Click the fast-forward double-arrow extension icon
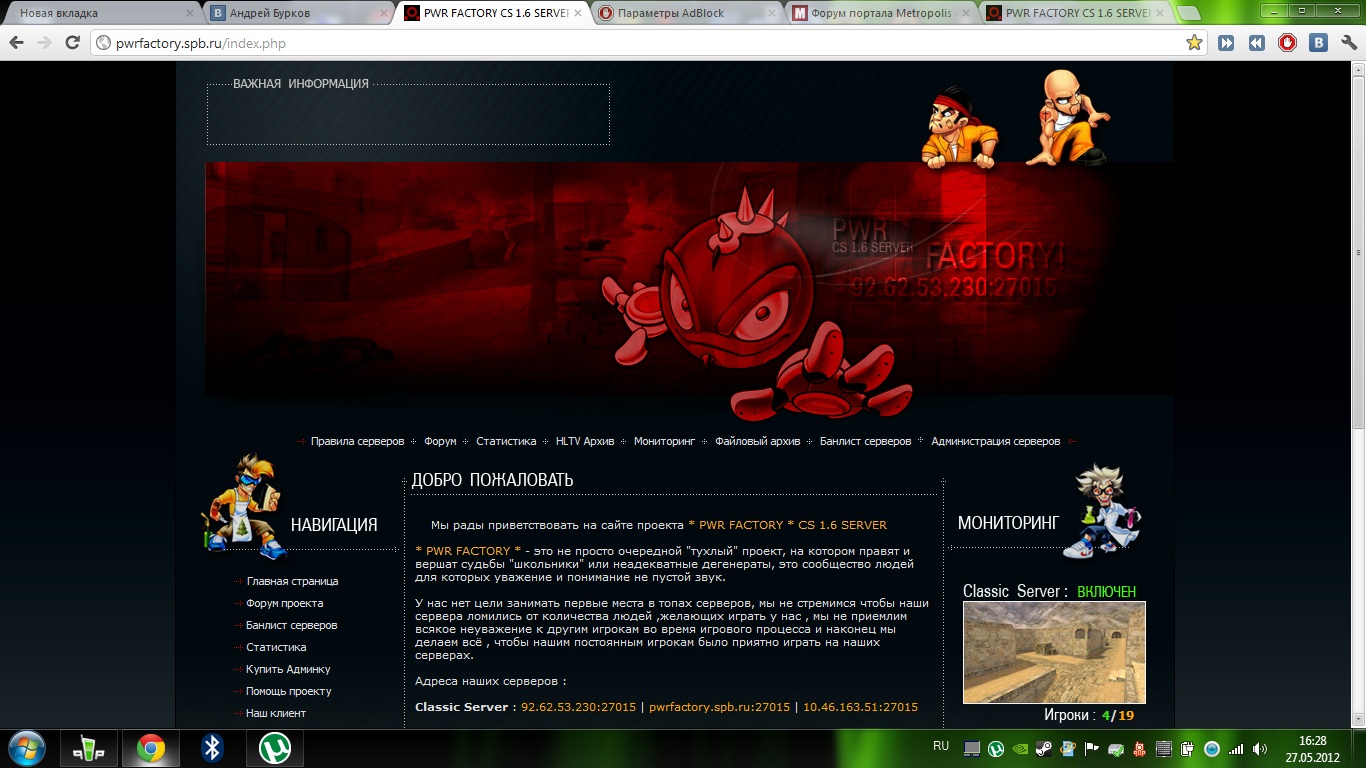The image size is (1366, 768). click(x=1226, y=43)
